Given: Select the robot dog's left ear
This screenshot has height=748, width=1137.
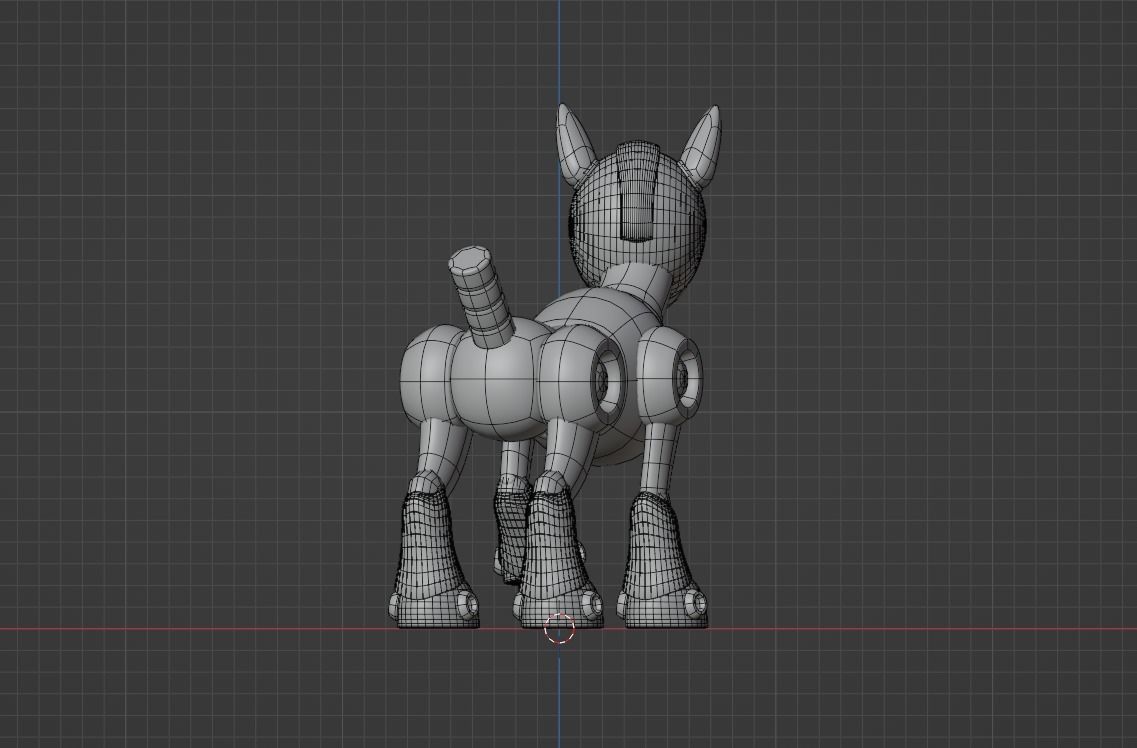Looking at the screenshot, I should [574, 143].
